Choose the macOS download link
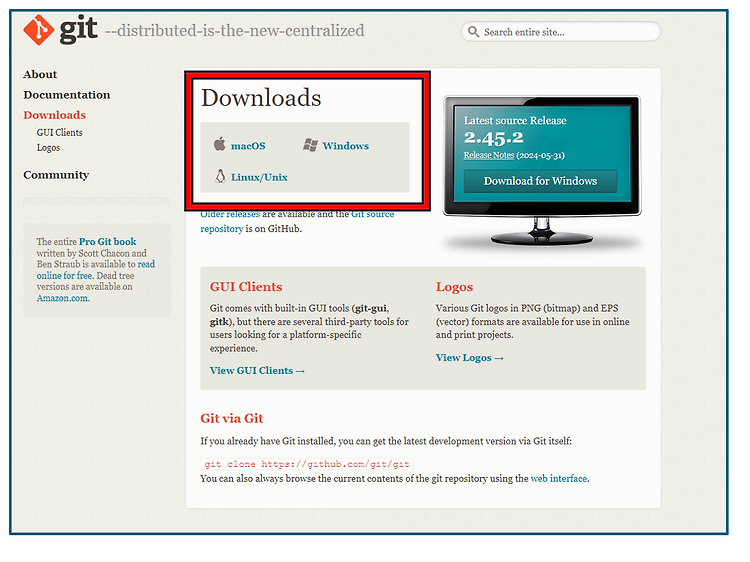The height and width of the screenshot is (562, 750). click(248, 146)
